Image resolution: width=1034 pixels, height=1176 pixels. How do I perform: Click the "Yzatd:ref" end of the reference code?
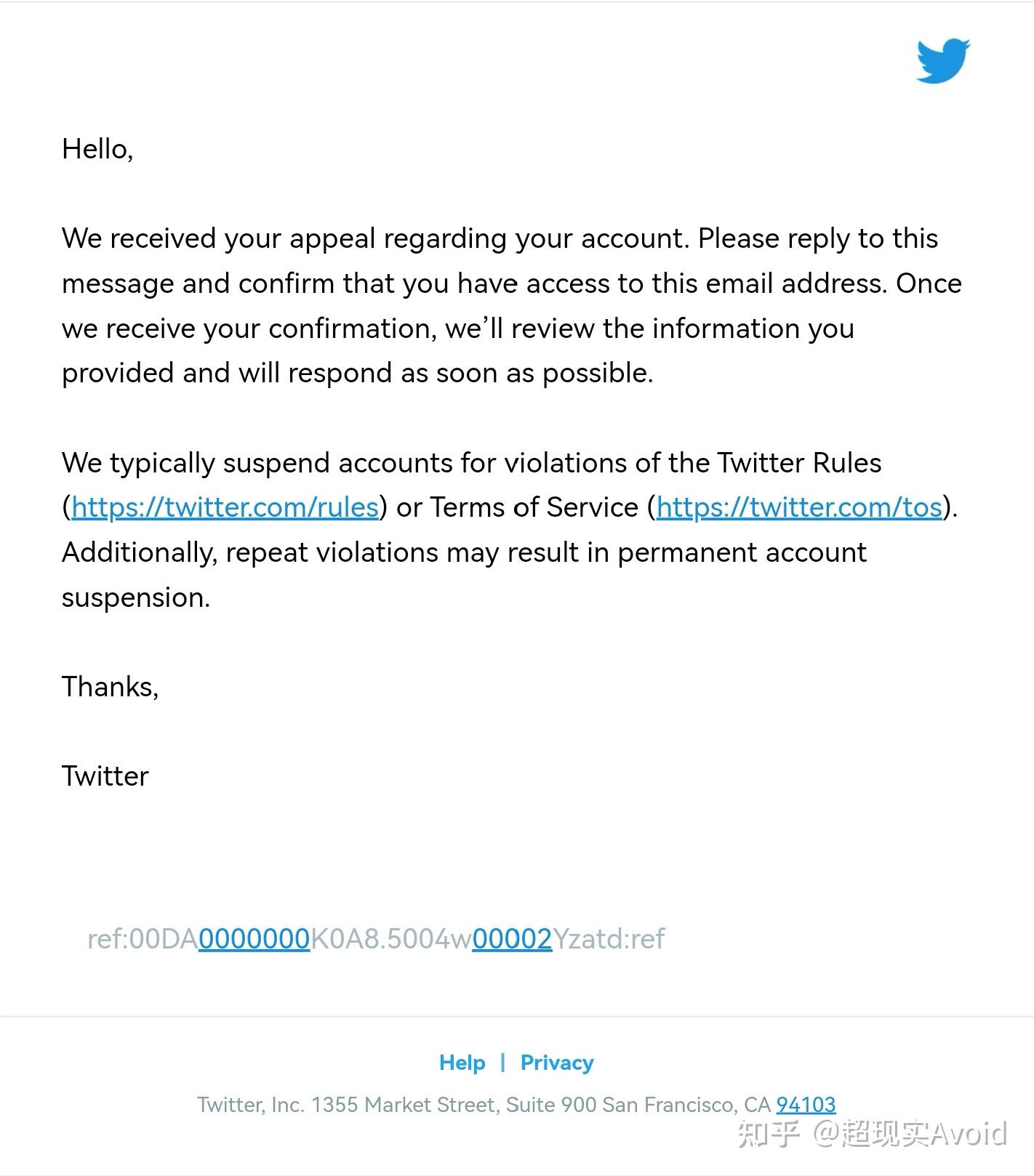pyautogui.click(x=609, y=939)
